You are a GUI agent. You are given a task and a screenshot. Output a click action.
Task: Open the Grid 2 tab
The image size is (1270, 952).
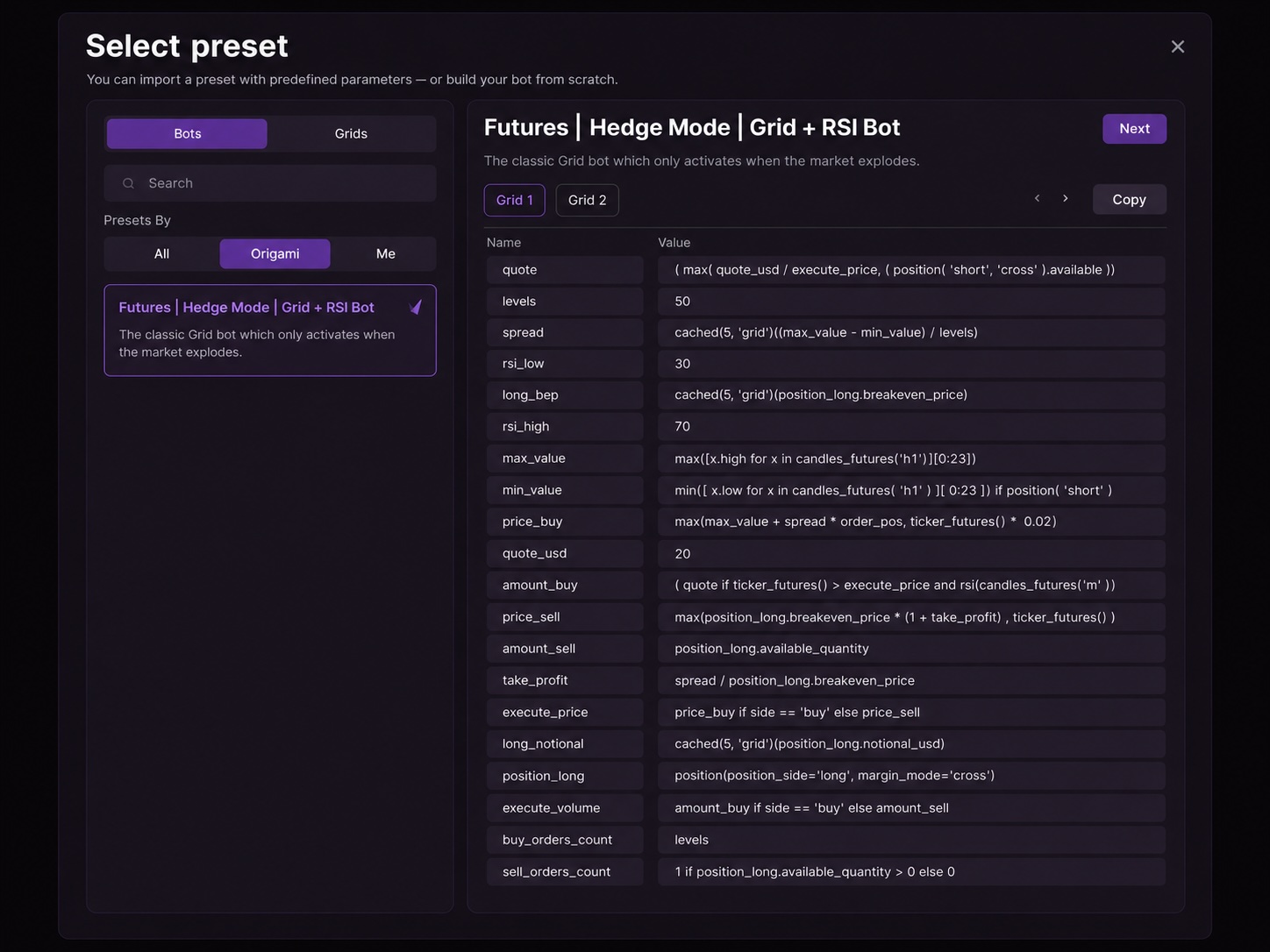[x=587, y=200]
